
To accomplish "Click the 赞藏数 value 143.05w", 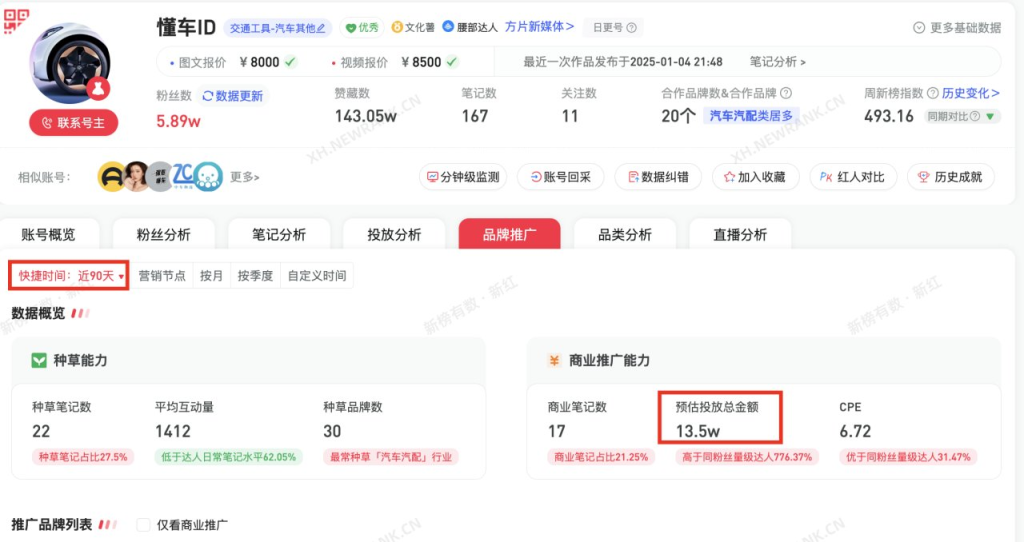I will coord(366,116).
